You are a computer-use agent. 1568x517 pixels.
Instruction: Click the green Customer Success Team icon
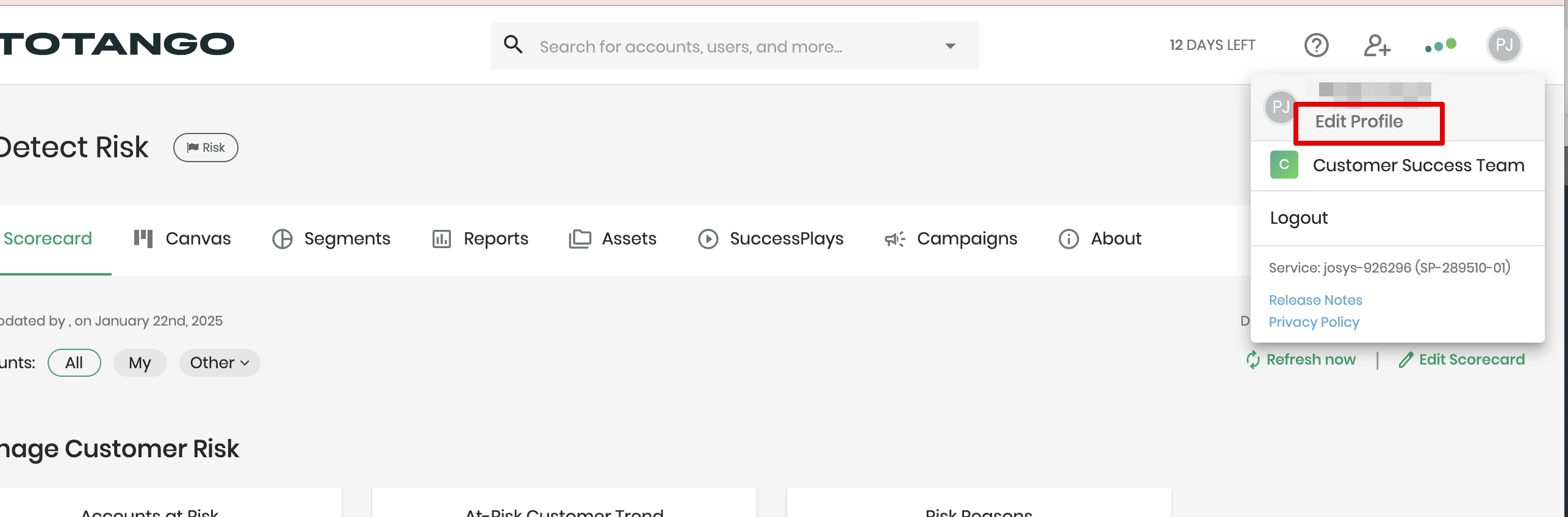tap(1284, 165)
